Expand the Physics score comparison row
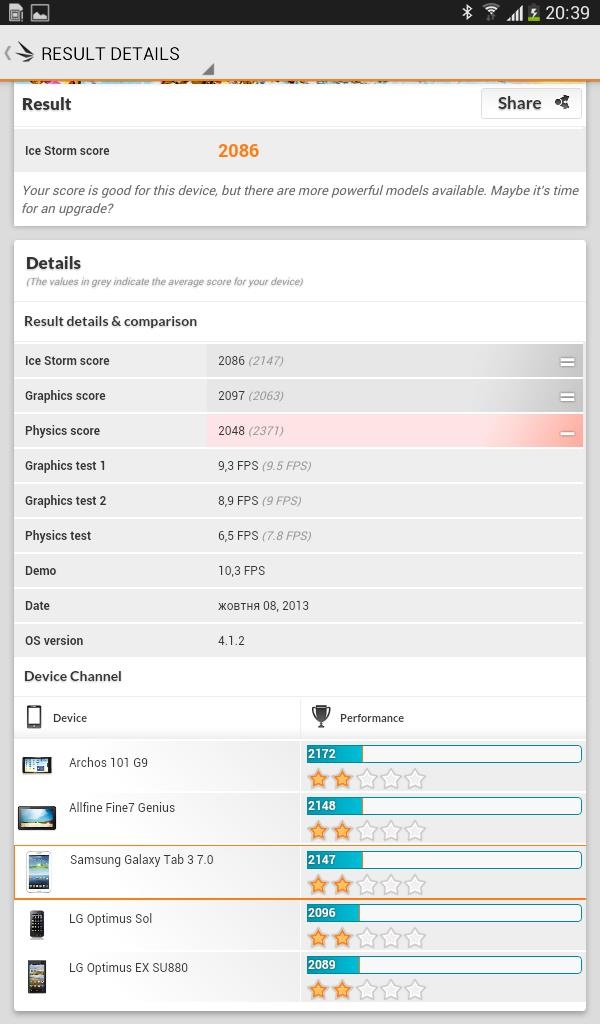Viewport: 600px width, 1024px height. click(x=567, y=432)
